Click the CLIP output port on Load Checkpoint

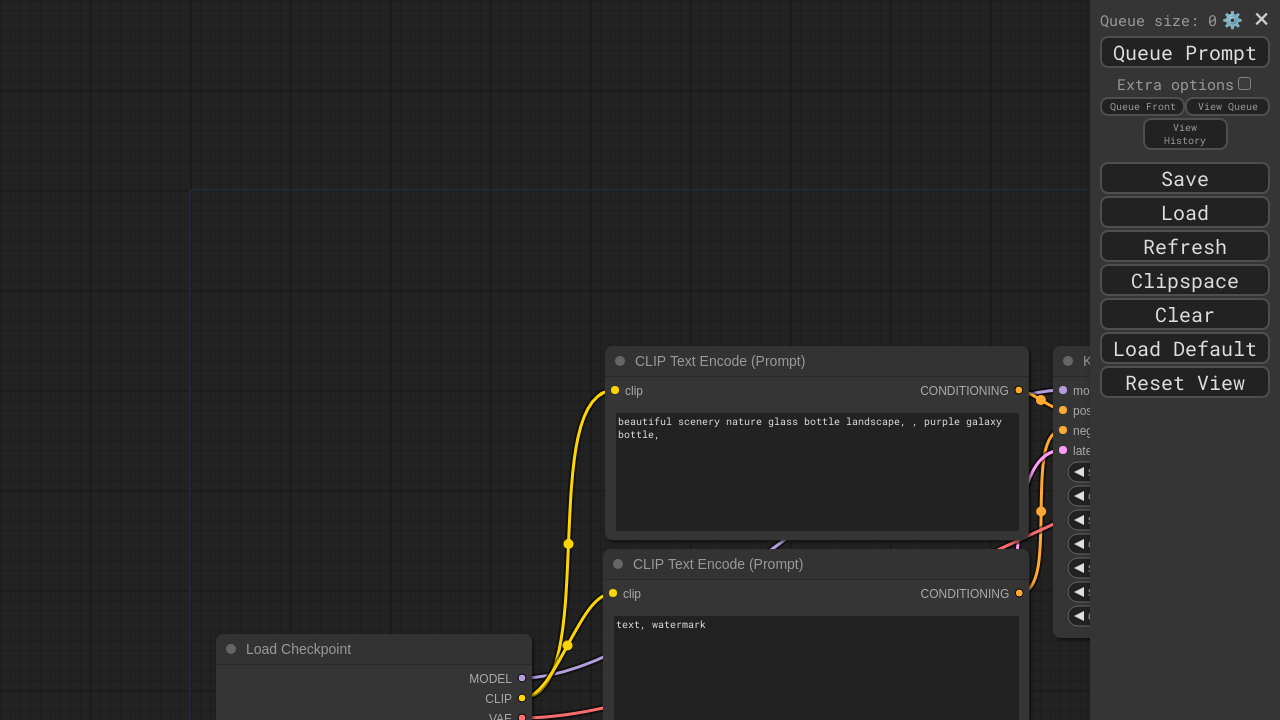[522, 698]
